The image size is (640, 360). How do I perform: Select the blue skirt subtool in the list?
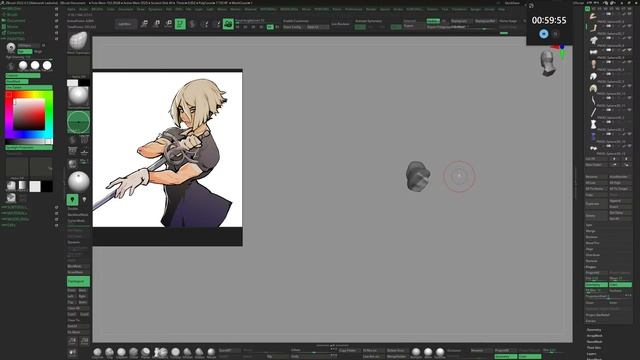(x=593, y=136)
